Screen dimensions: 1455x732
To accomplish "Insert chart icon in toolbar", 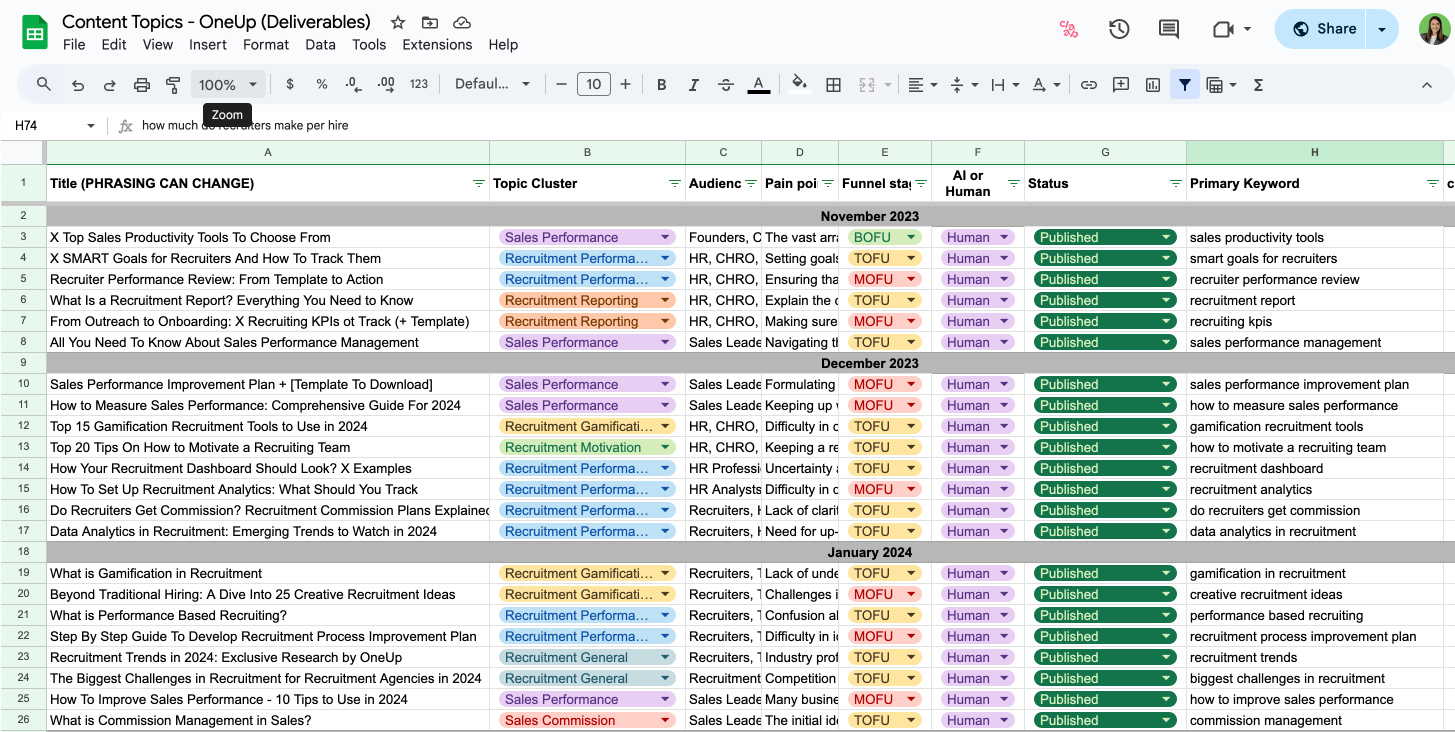I will point(1153,85).
